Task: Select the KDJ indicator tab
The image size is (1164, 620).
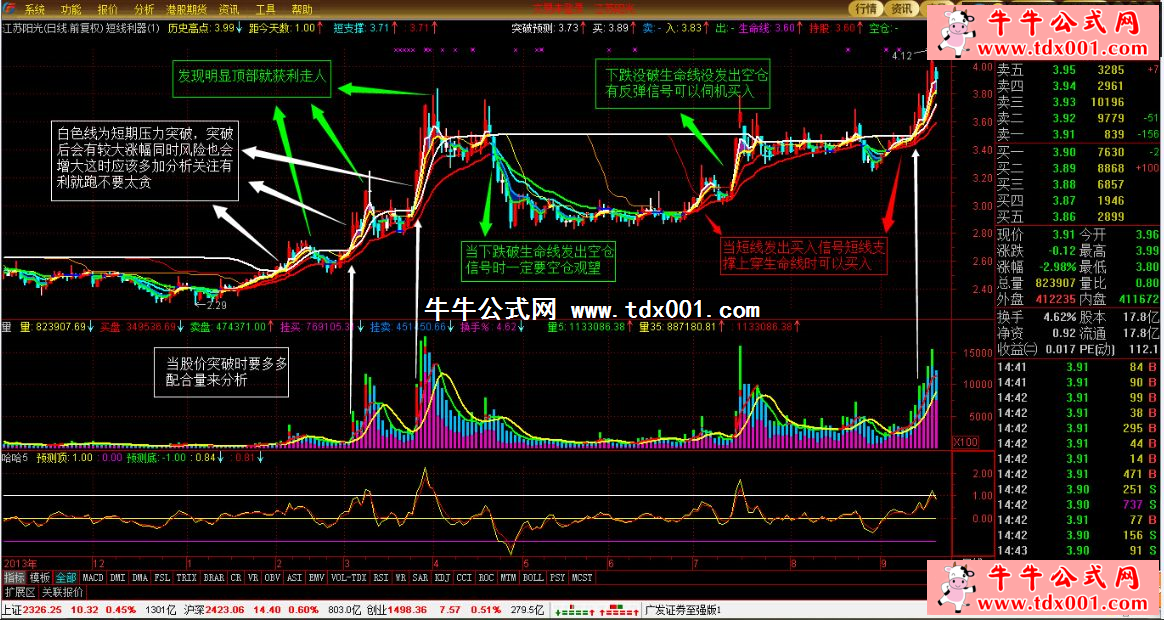Action: point(438,577)
